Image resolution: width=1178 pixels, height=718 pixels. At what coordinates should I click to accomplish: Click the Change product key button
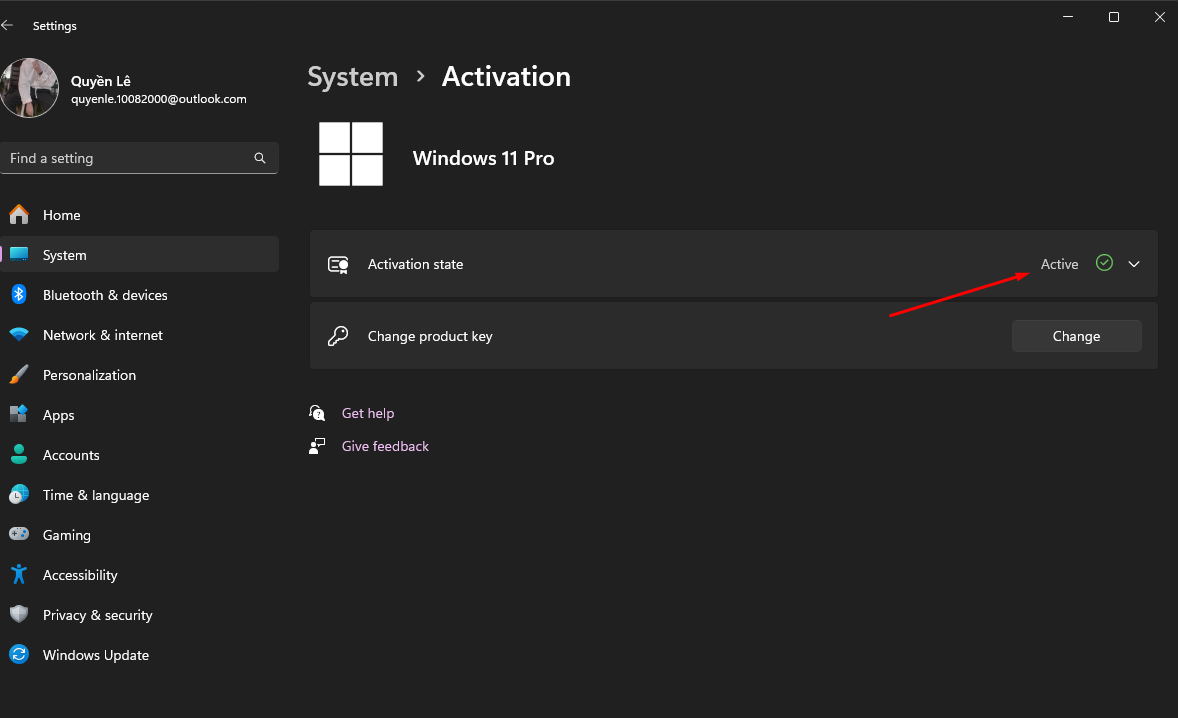pyautogui.click(x=1076, y=336)
